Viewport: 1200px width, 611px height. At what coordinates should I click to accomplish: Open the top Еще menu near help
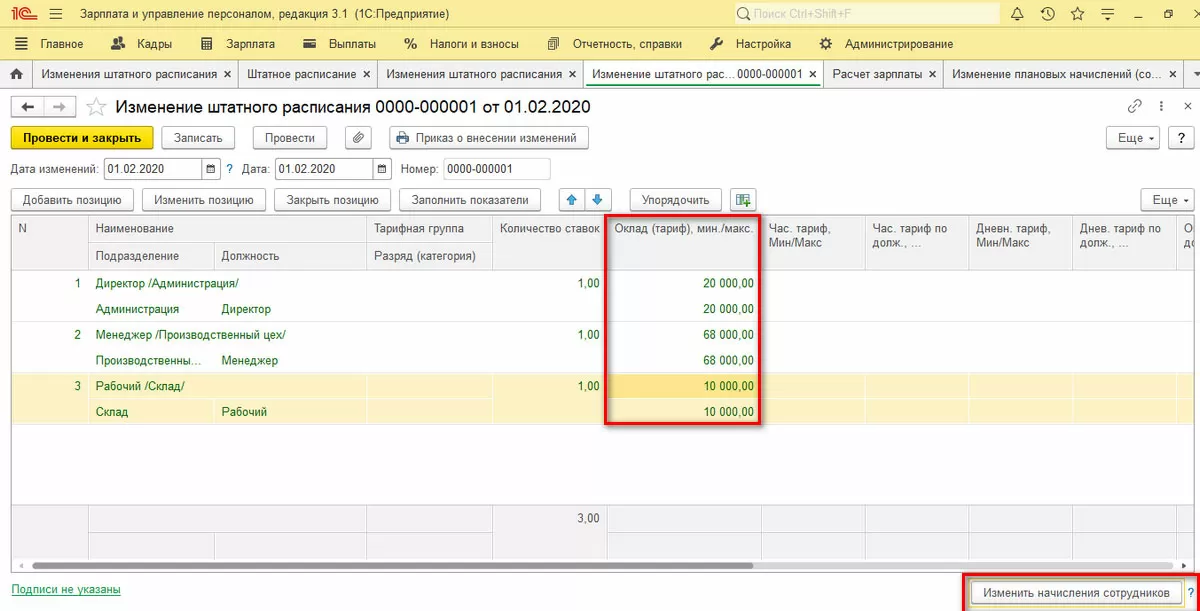point(1131,138)
